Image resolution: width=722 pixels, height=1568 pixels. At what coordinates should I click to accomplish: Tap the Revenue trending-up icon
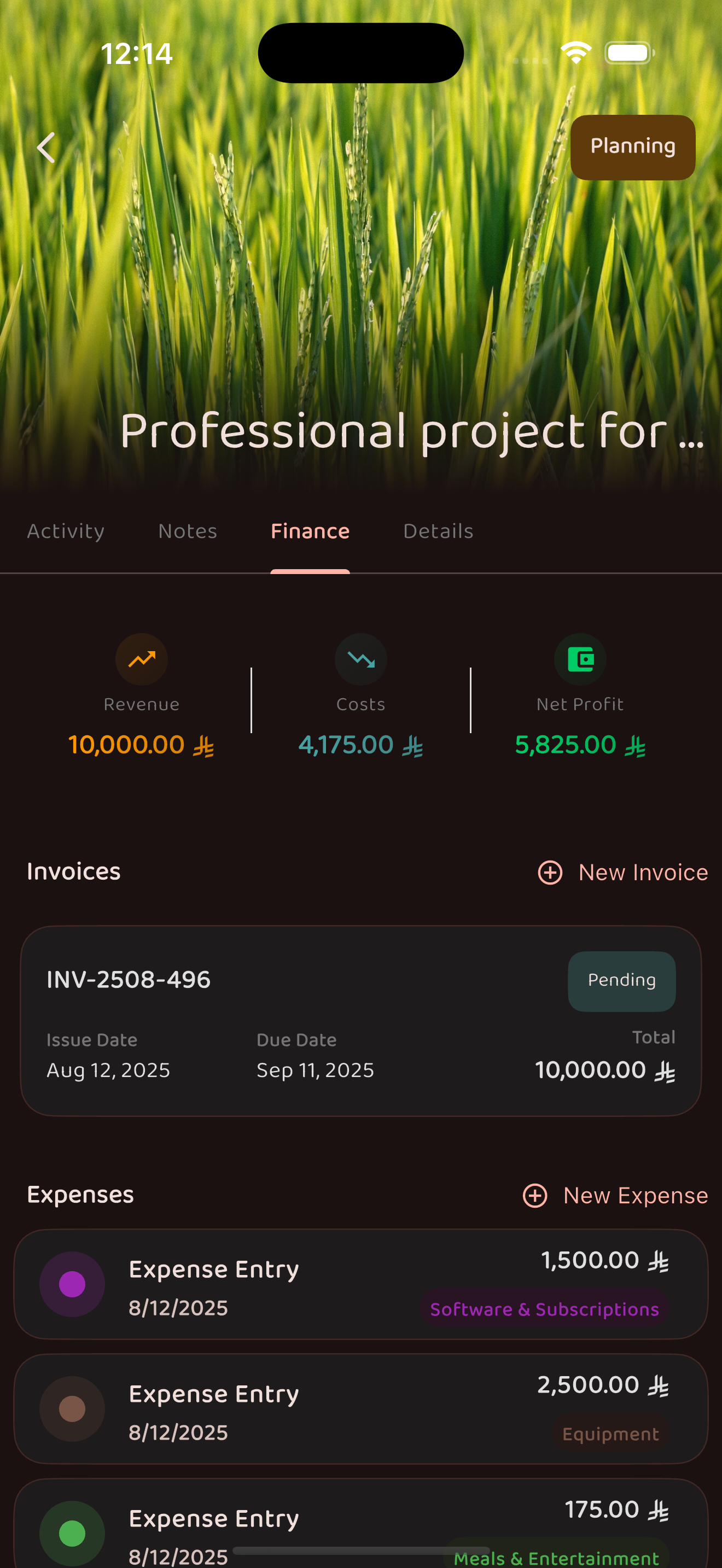pyautogui.click(x=141, y=659)
